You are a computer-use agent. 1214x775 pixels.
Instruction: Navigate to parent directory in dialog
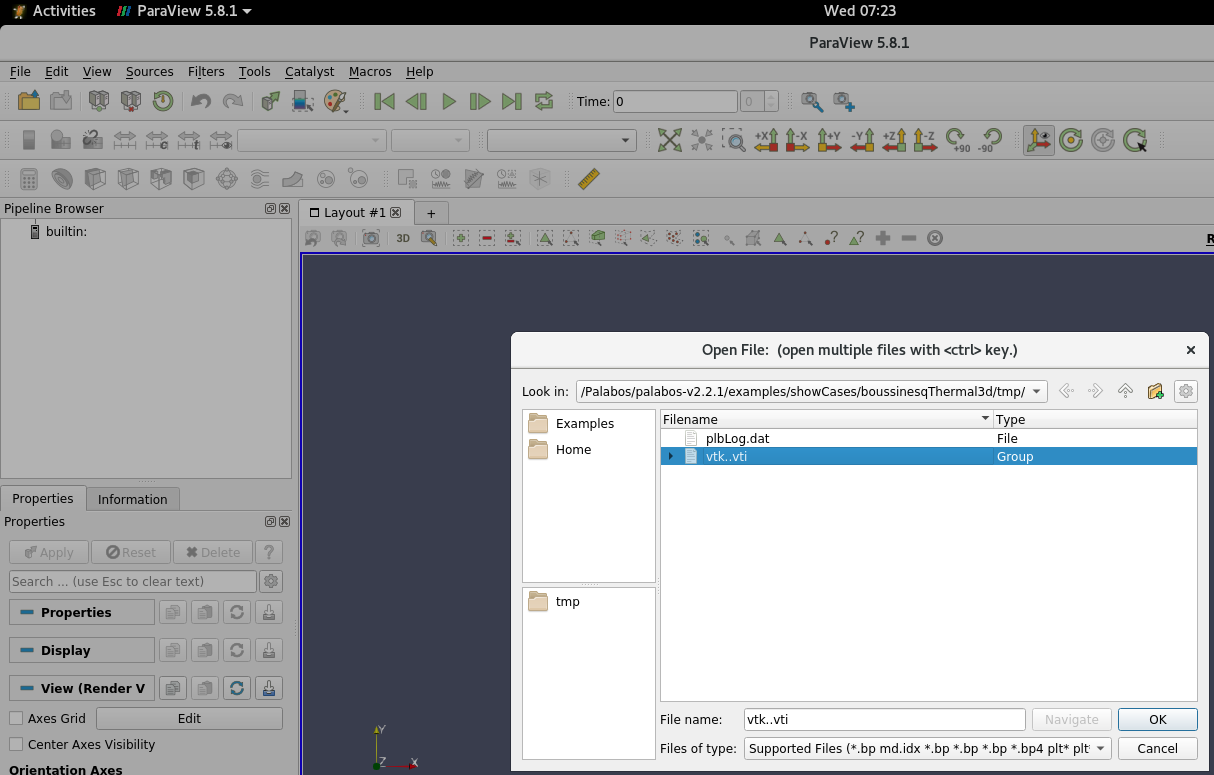(1125, 391)
